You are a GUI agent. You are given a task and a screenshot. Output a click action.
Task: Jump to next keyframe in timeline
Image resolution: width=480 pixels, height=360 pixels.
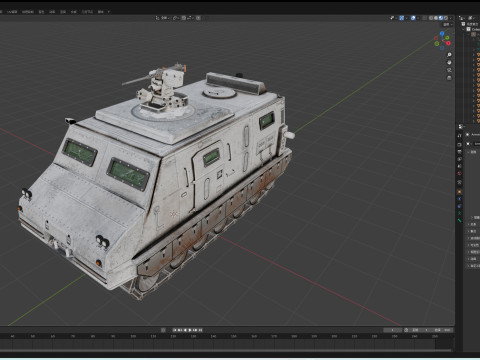pyautogui.click(x=195, y=330)
